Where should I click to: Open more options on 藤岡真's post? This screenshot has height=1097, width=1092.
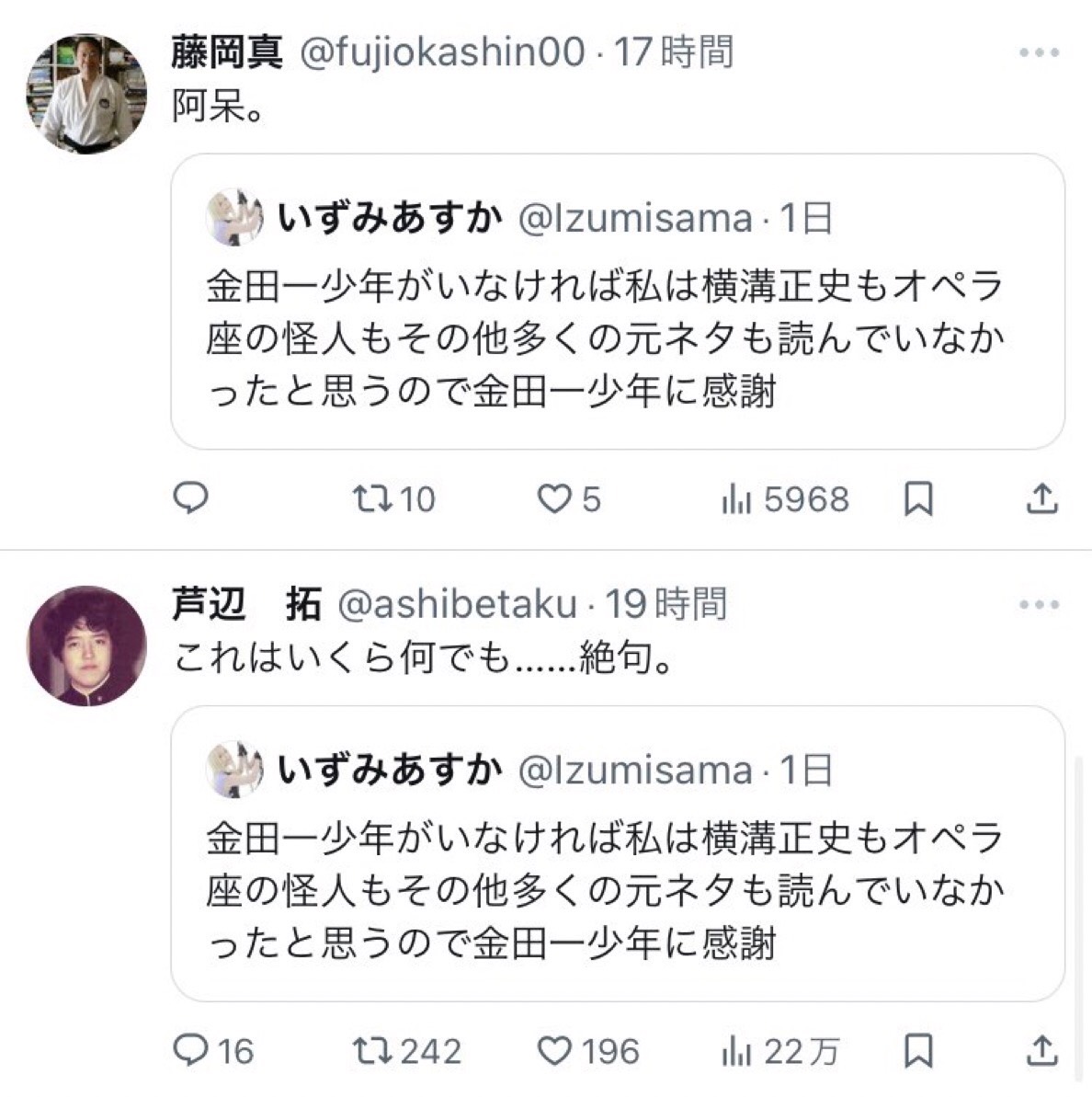[1040, 53]
